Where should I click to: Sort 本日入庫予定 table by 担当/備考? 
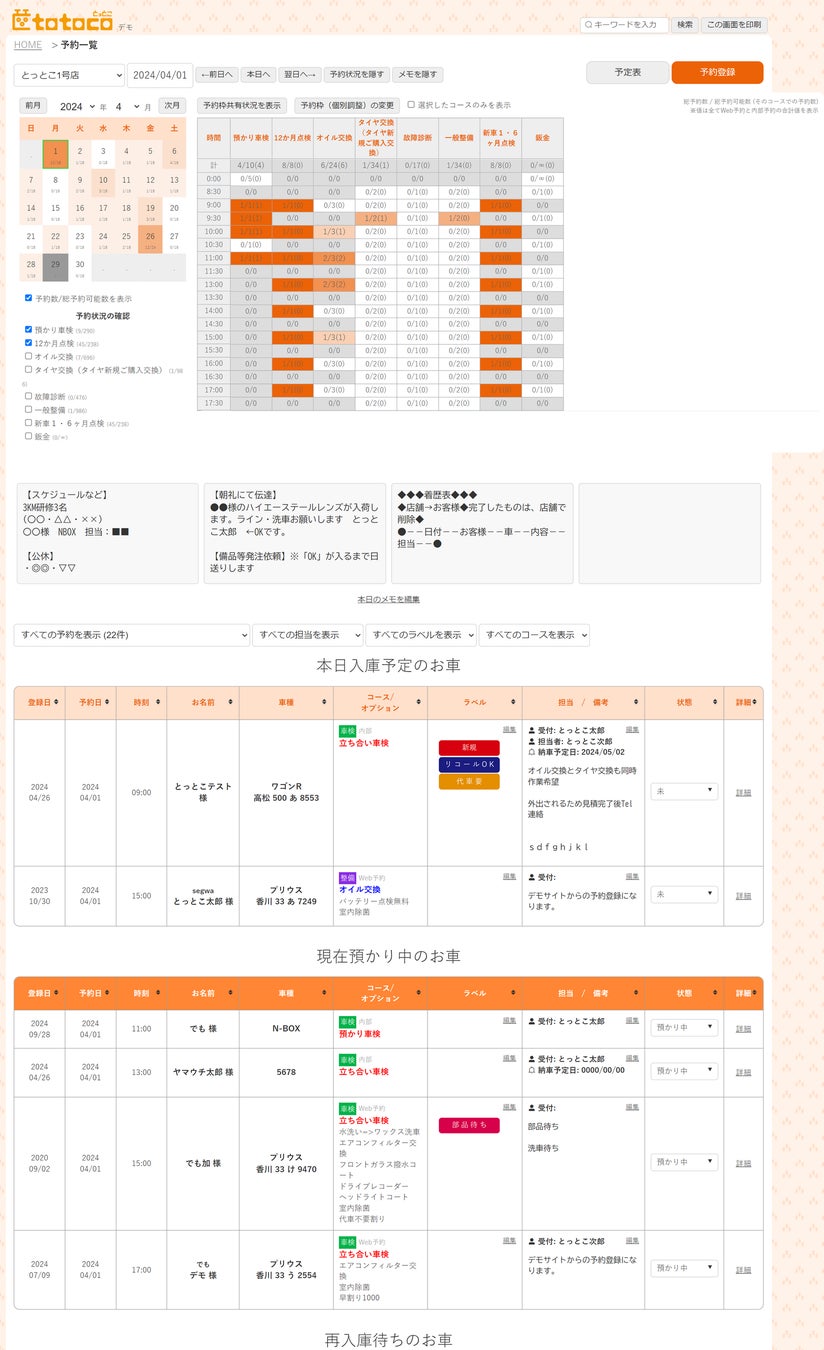coord(583,702)
